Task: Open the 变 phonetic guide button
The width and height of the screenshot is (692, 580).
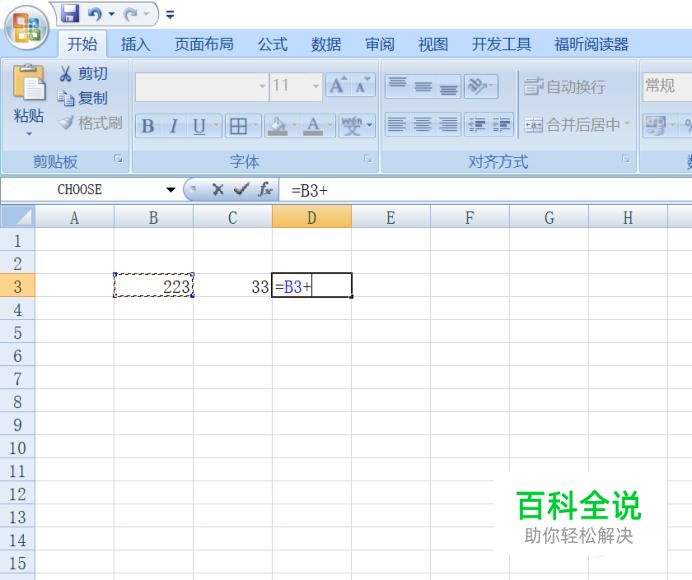Action: click(352, 126)
